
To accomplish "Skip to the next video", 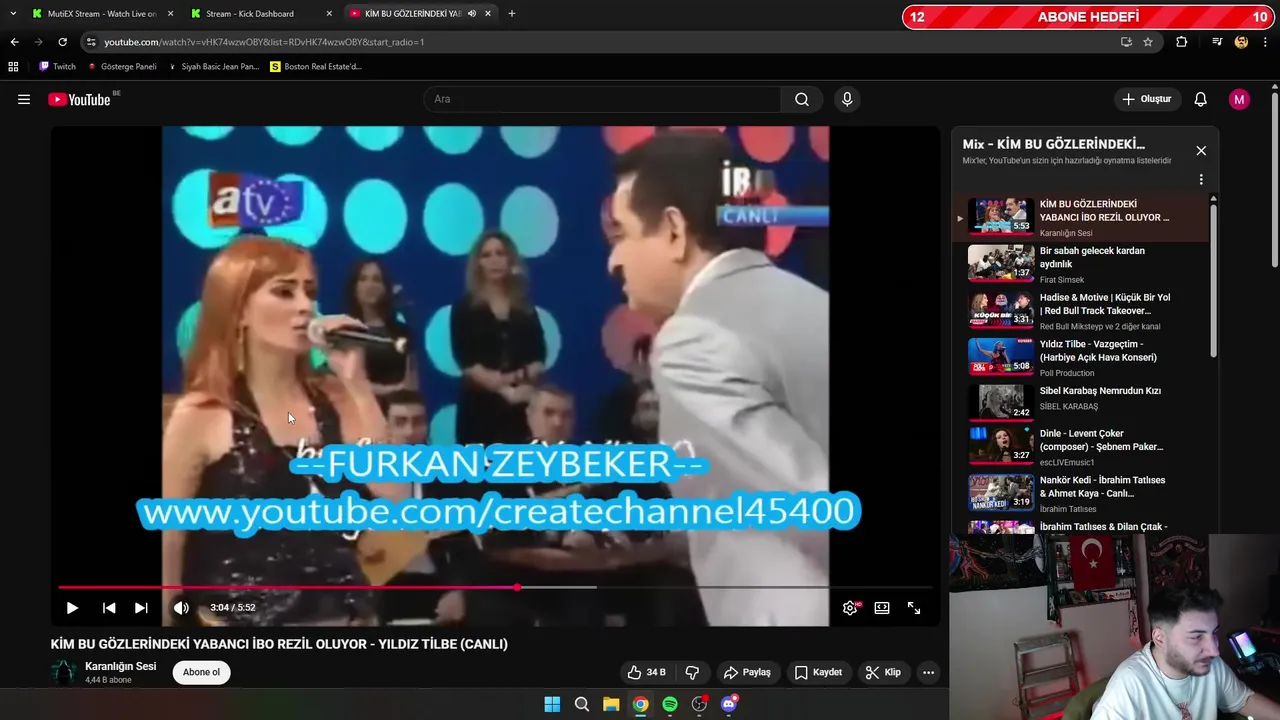I will coord(141,608).
